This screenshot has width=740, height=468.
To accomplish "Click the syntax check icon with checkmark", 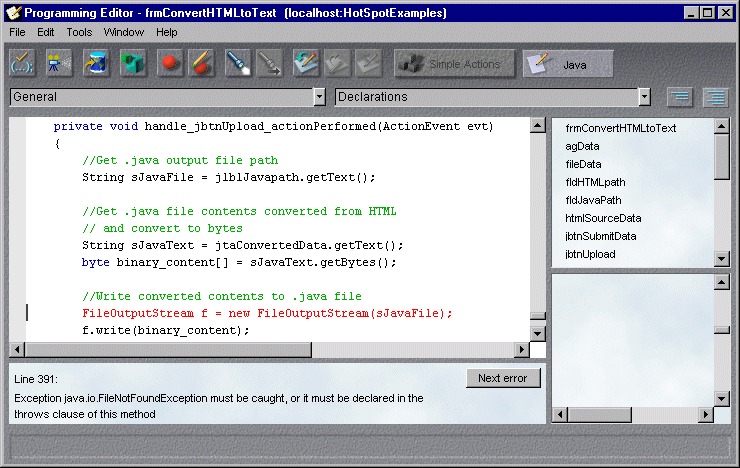I will [22, 63].
